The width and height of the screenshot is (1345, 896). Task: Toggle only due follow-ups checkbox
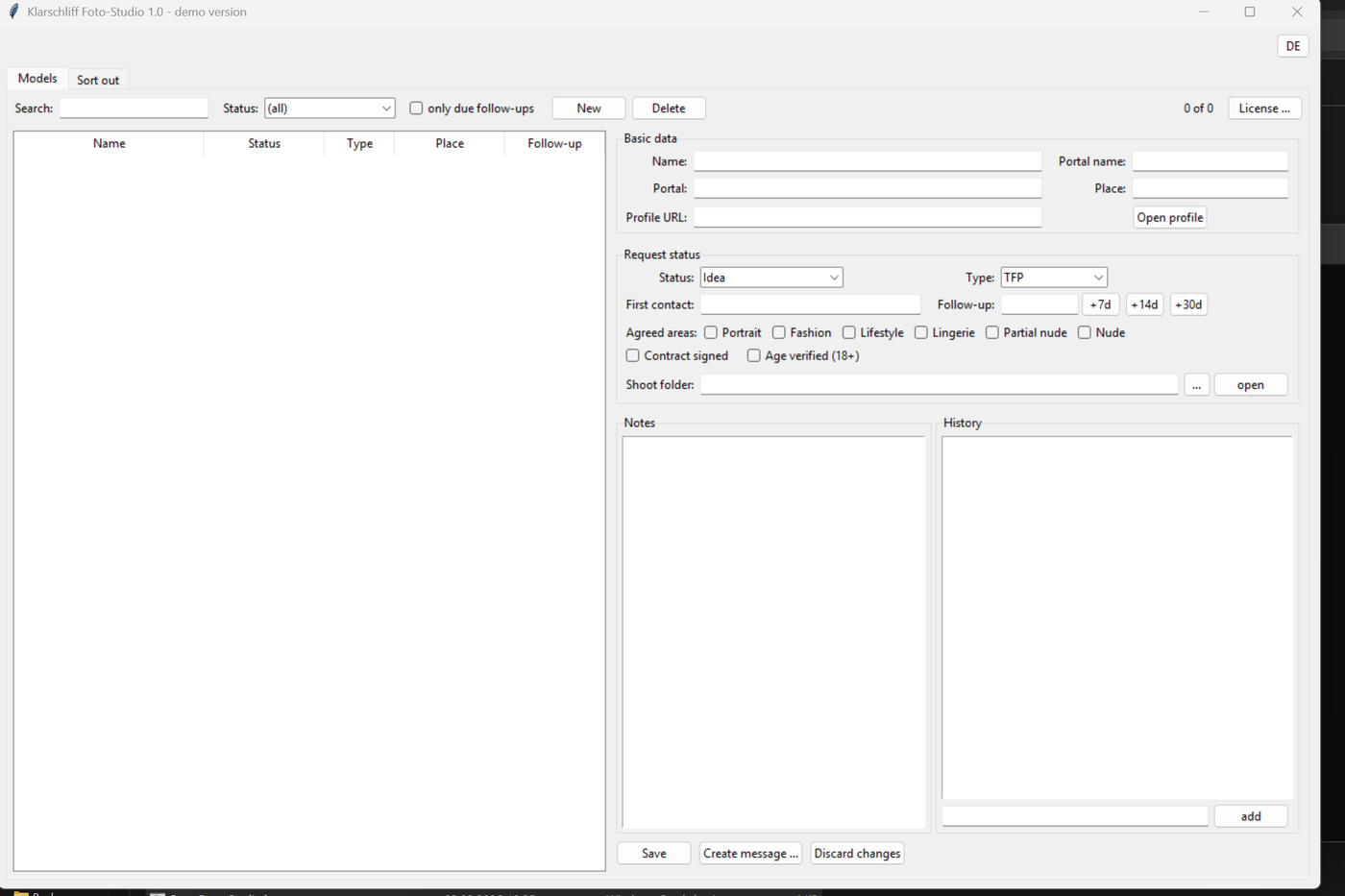[x=416, y=109]
